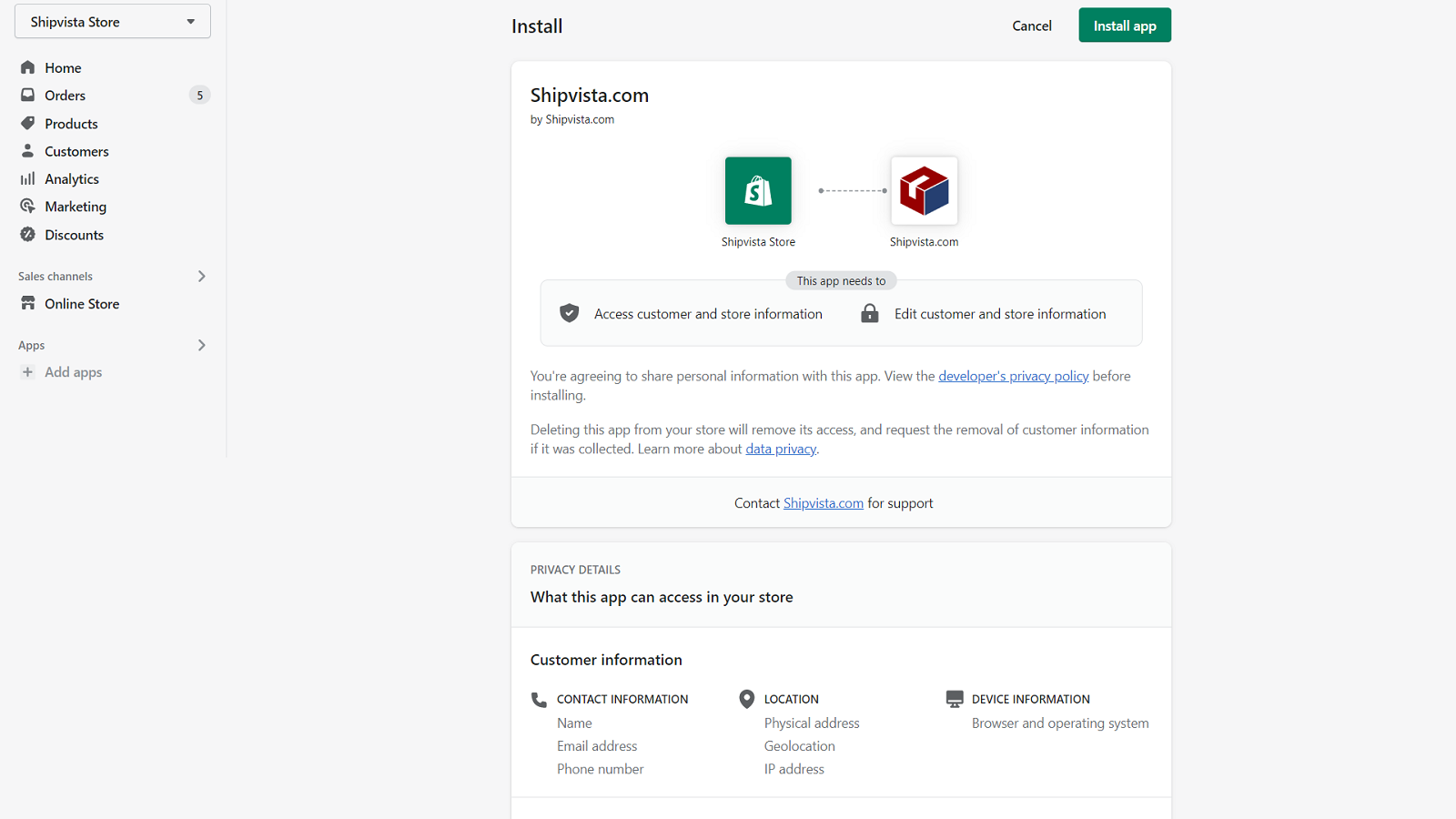Click 'Edit customer and store information' text
Image resolution: width=1456 pixels, height=819 pixels.
coord(1000,314)
